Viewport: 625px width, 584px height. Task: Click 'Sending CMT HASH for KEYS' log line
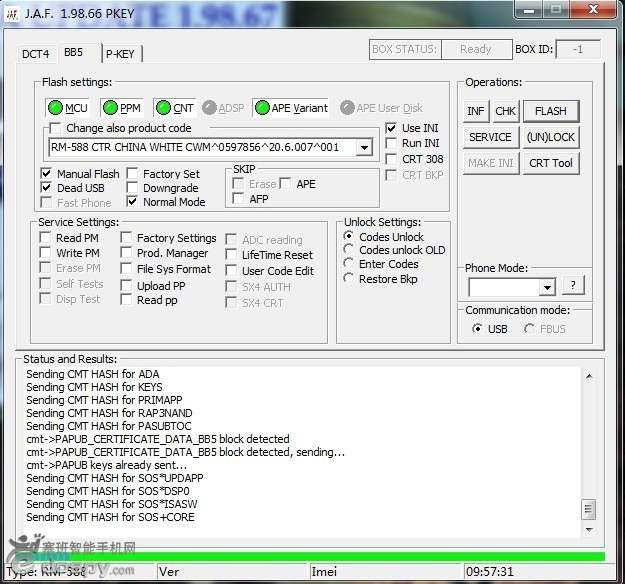click(94, 387)
